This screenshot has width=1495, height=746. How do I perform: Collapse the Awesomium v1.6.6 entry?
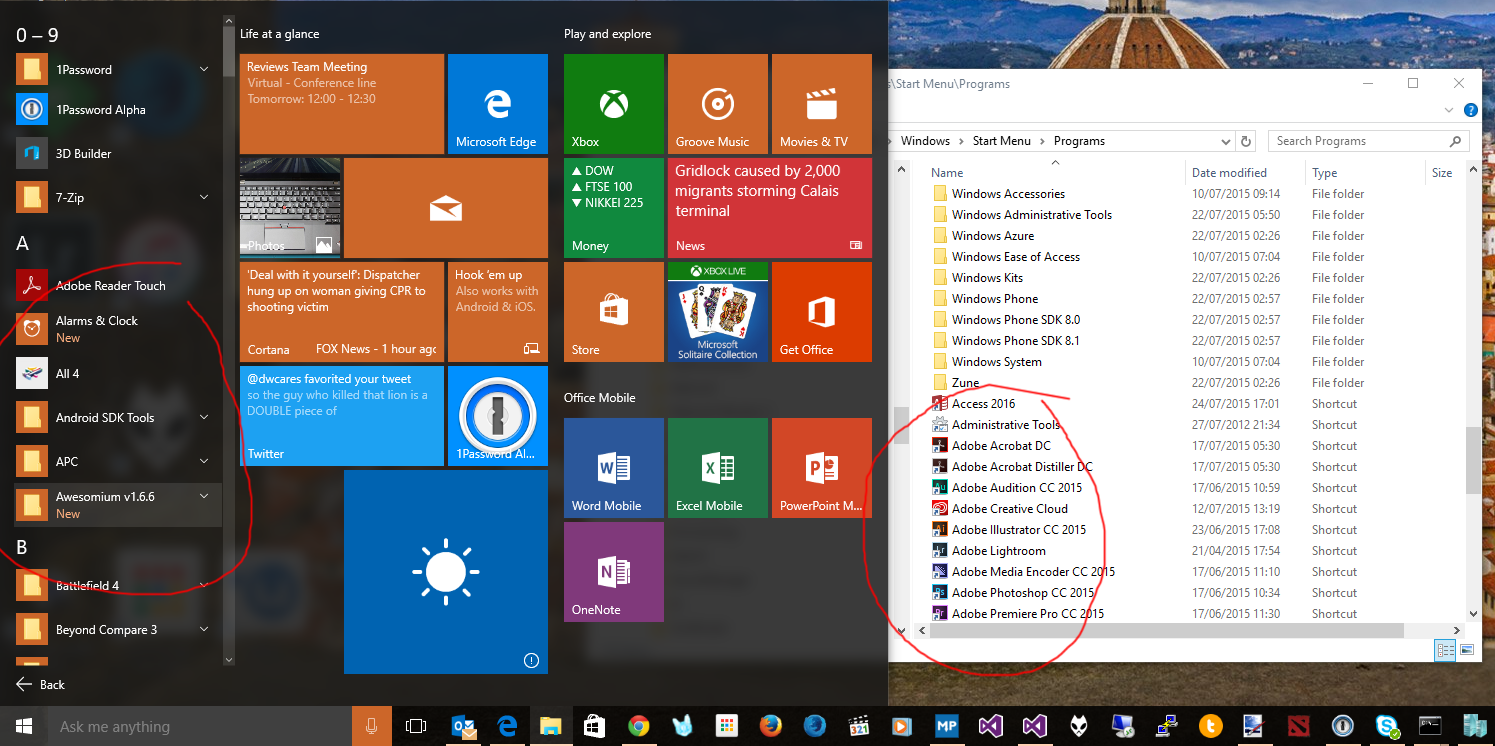click(x=204, y=495)
